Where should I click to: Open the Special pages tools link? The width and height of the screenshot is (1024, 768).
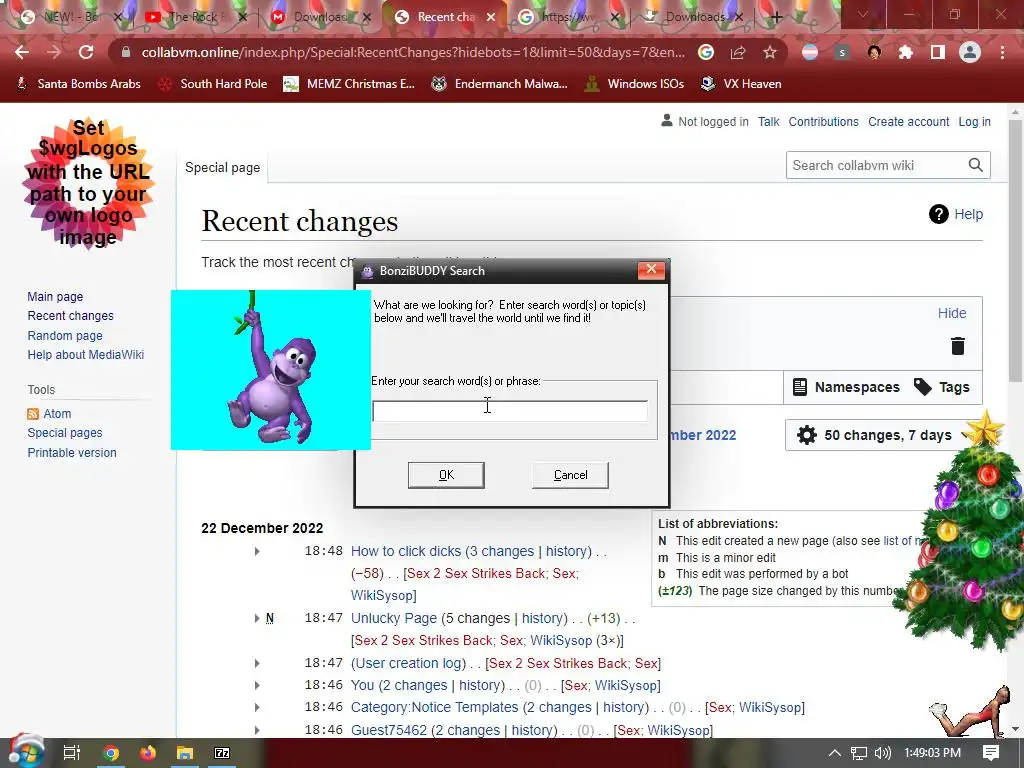tap(65, 433)
